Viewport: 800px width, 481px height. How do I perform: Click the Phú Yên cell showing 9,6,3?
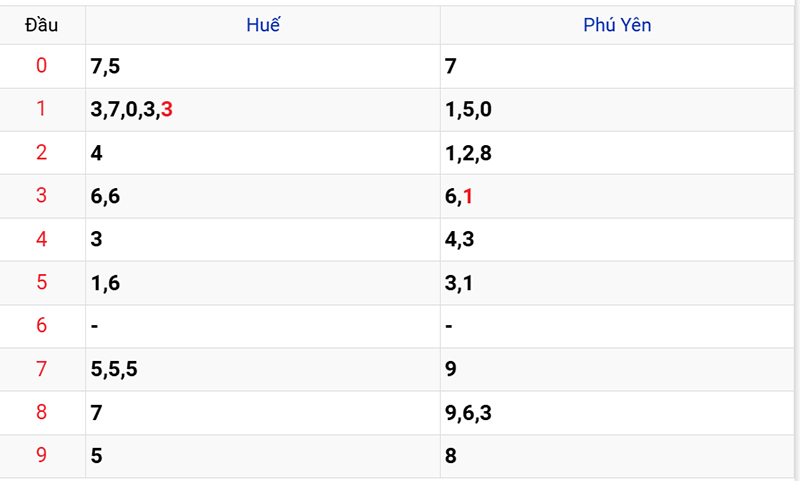pos(468,413)
